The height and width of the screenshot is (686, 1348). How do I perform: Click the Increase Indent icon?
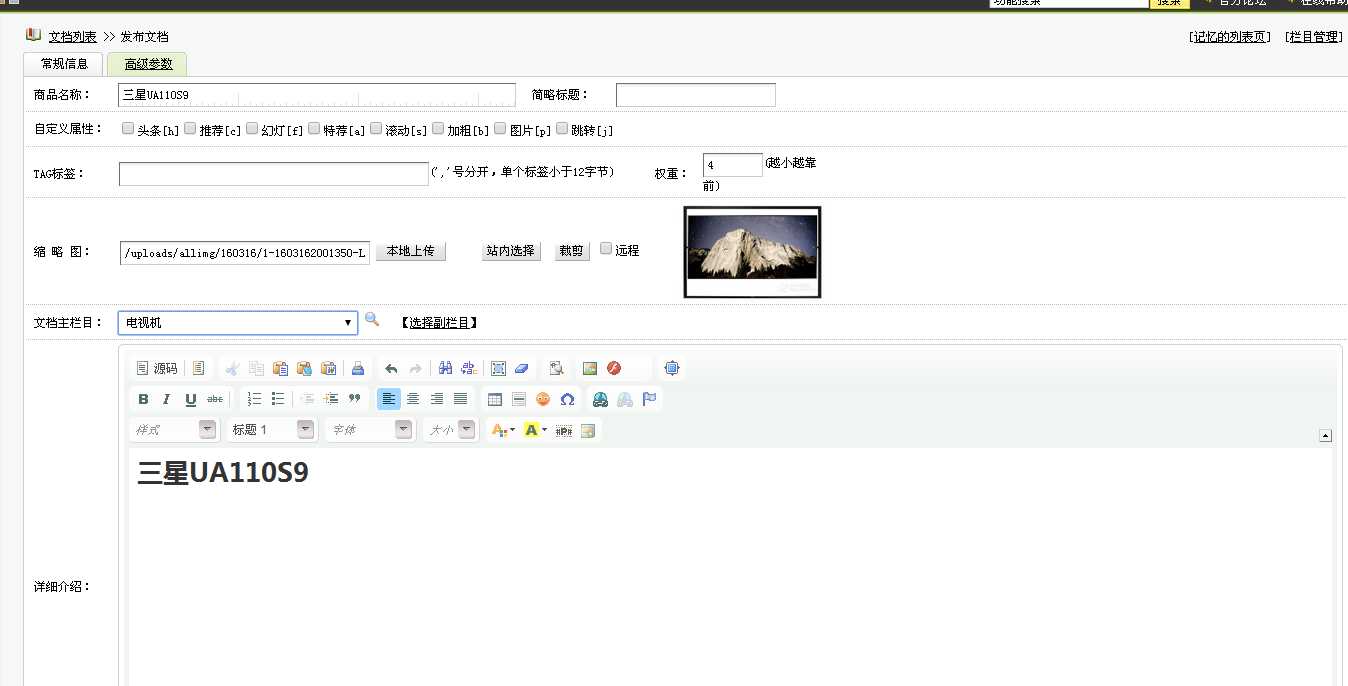coord(332,399)
